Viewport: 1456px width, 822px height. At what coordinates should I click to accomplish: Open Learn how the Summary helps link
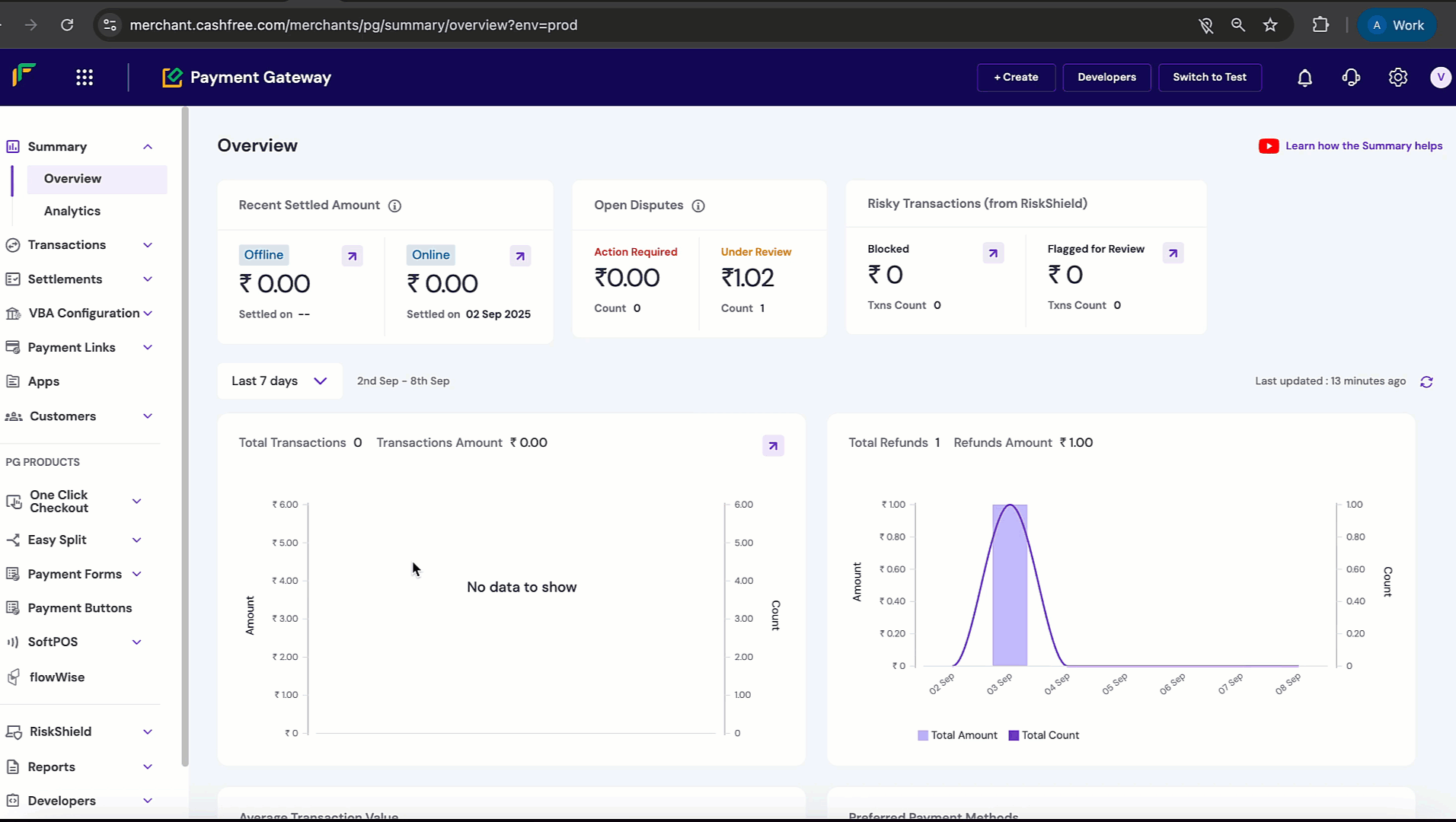pos(1363,146)
